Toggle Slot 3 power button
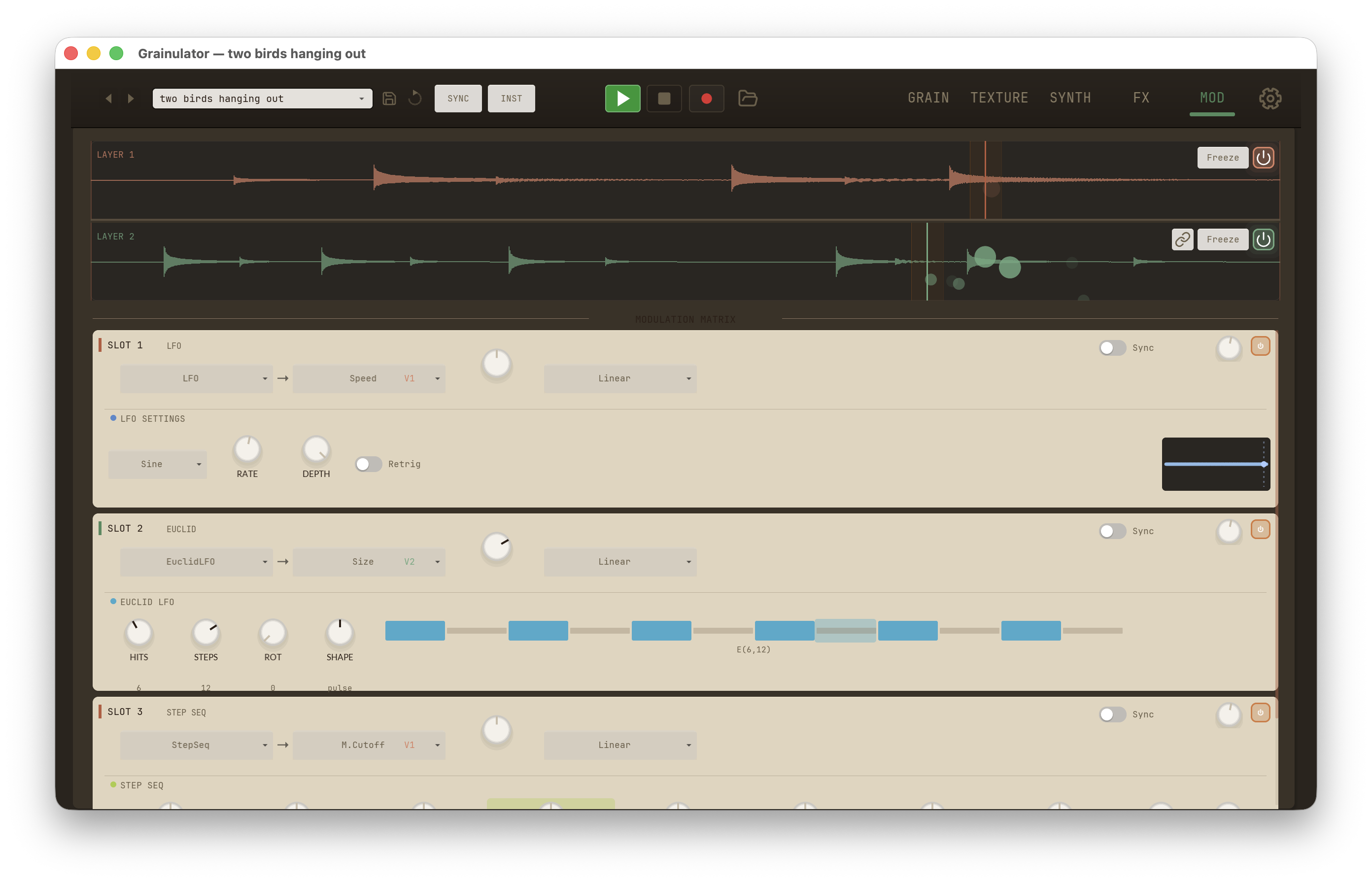 1260,713
